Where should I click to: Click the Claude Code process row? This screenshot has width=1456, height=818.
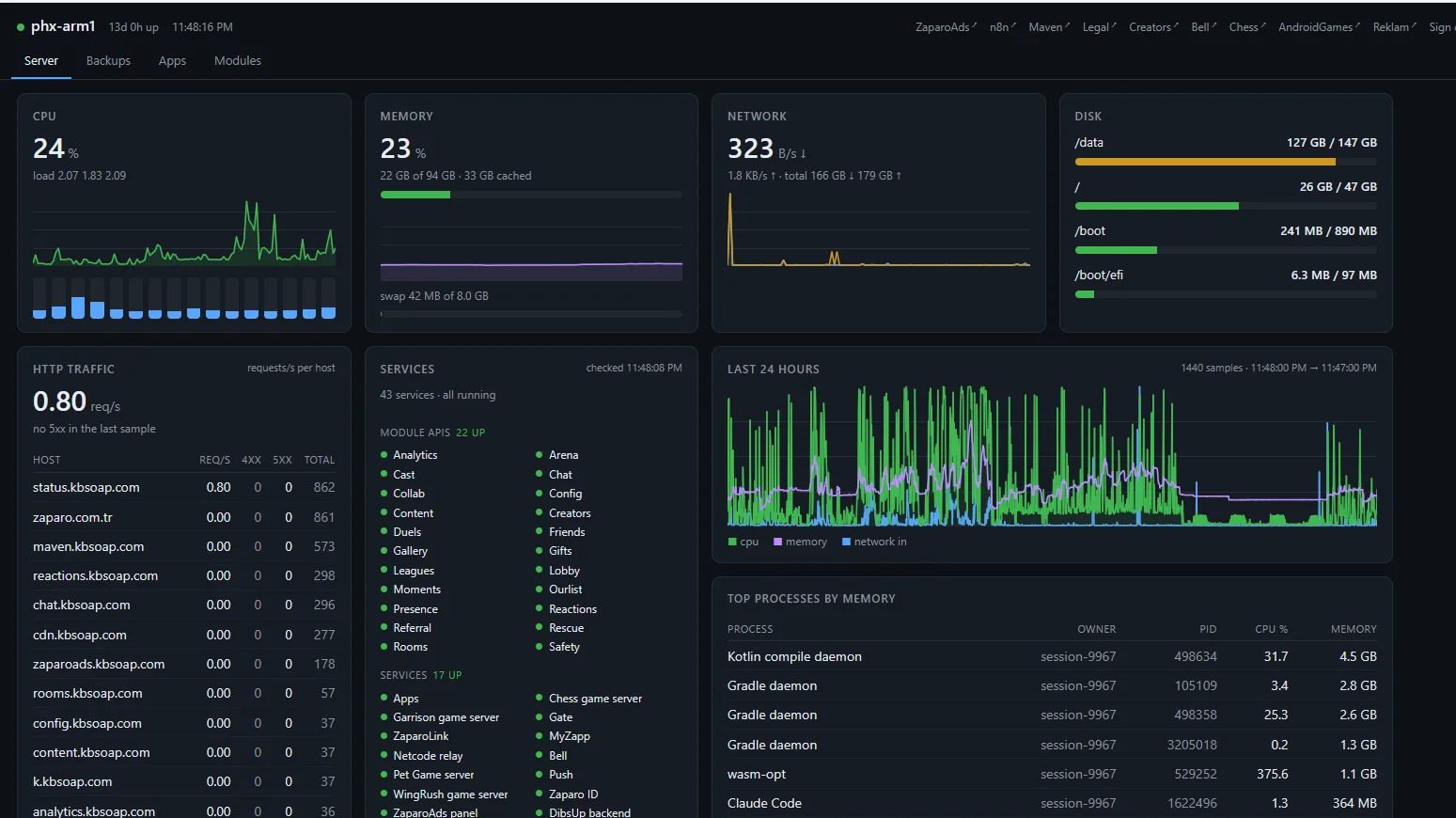(1052, 803)
